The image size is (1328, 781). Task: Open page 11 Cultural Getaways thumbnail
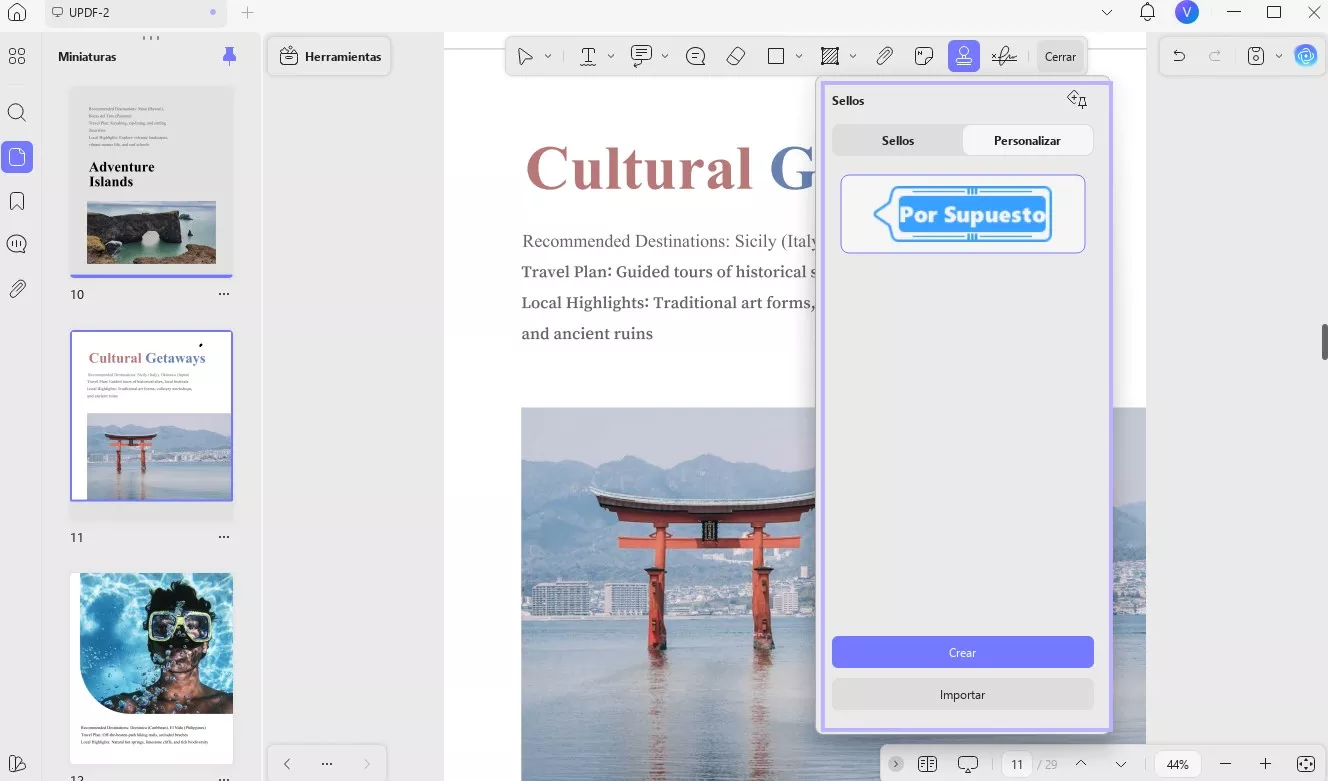tap(151, 415)
